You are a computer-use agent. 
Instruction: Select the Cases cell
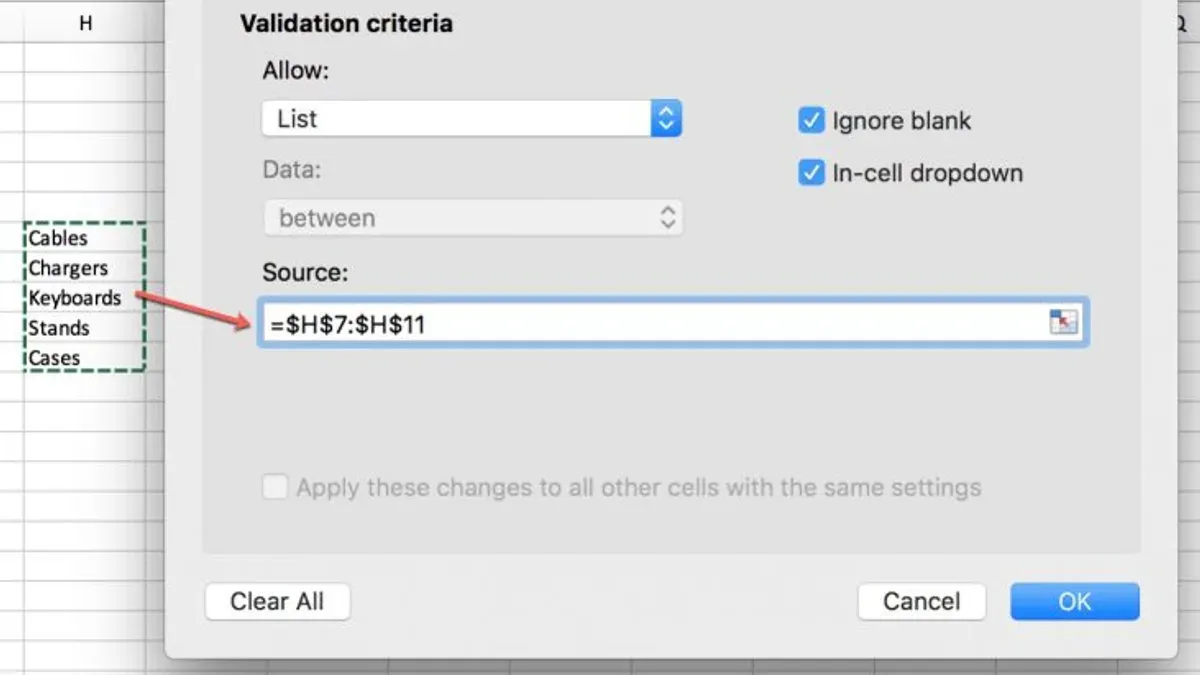point(85,358)
